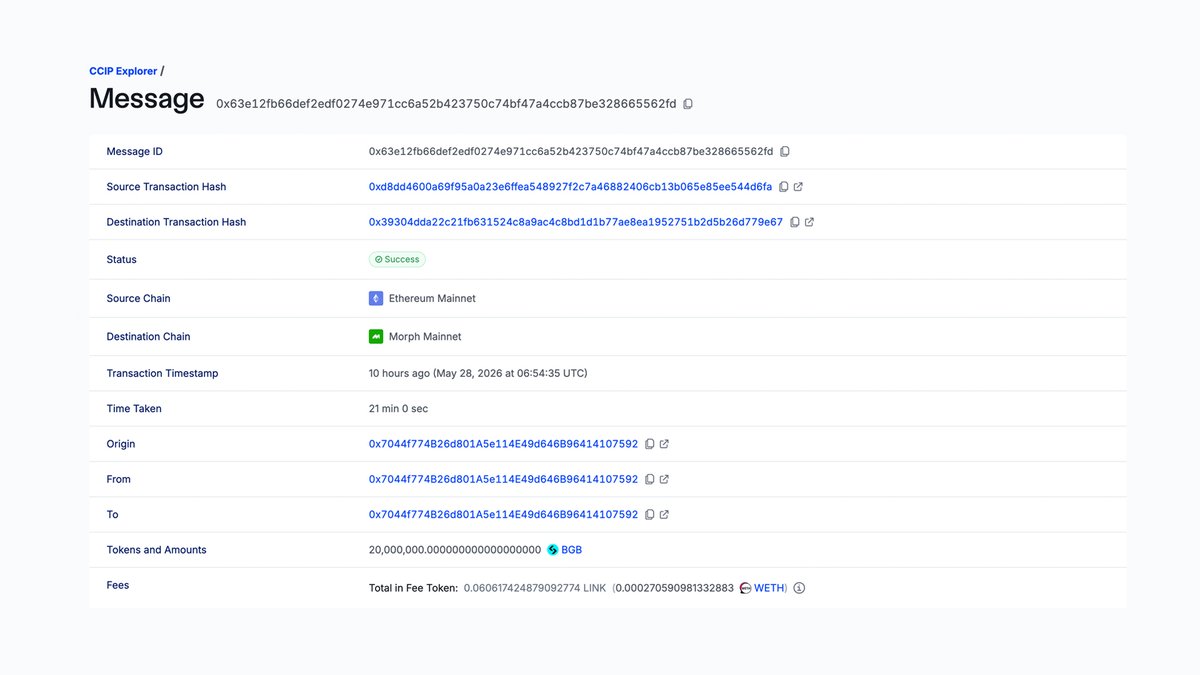Image resolution: width=1200 pixels, height=675 pixels.
Task: Click the '21 min 0 sec' time taken value
Action: click(398, 408)
